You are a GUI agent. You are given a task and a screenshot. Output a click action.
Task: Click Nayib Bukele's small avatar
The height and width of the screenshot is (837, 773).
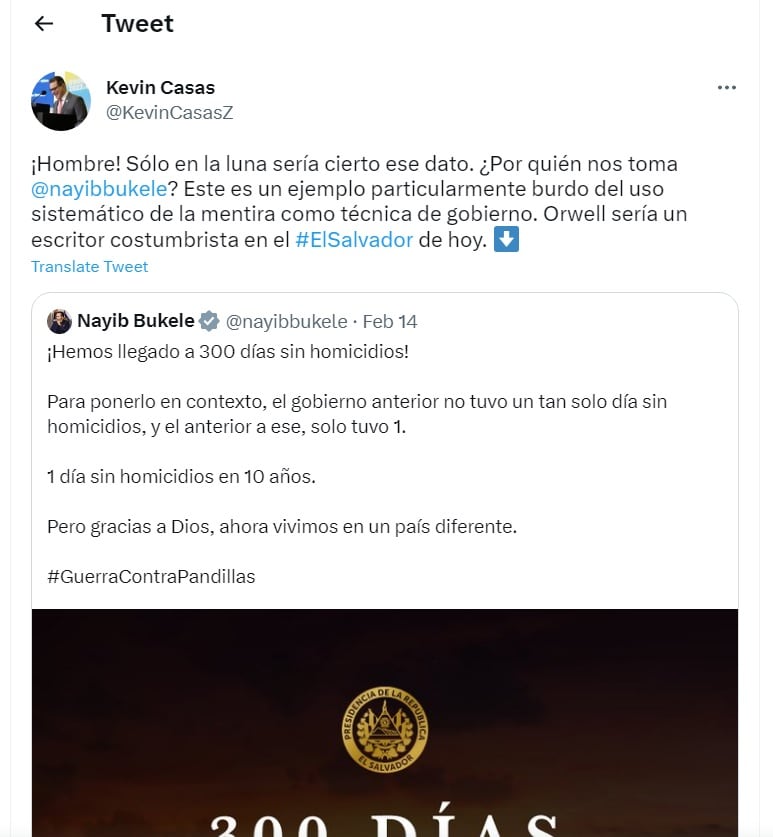pyautogui.click(x=59, y=321)
